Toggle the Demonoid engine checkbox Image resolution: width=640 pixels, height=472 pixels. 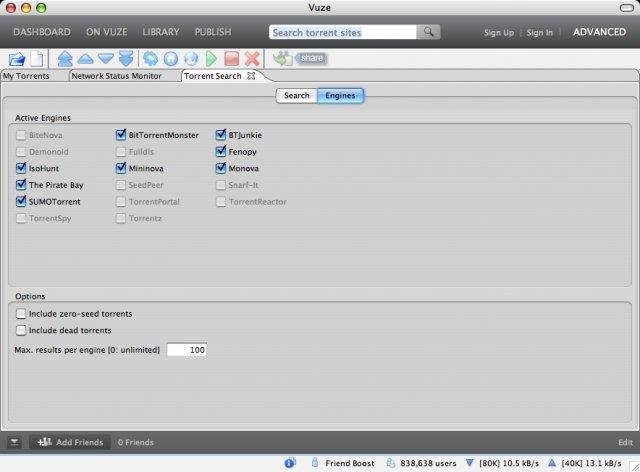[x=21, y=152]
